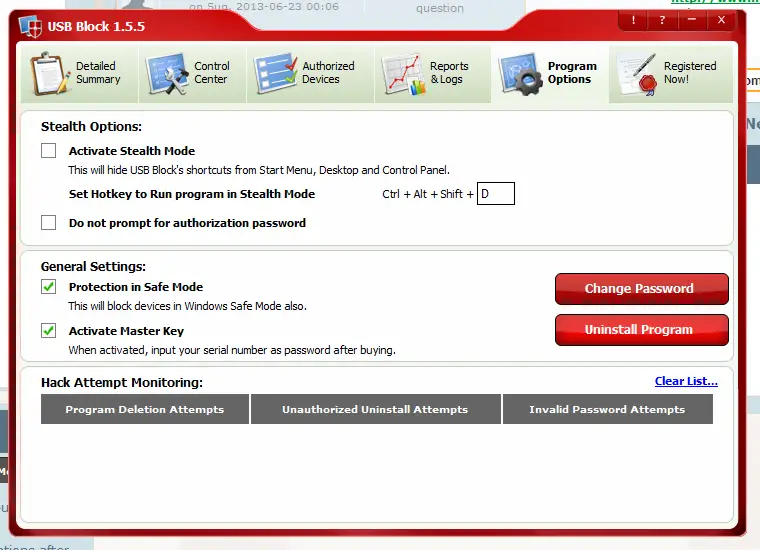Image resolution: width=760 pixels, height=550 pixels.
Task: Switch to Control Center tab
Action: [192, 74]
